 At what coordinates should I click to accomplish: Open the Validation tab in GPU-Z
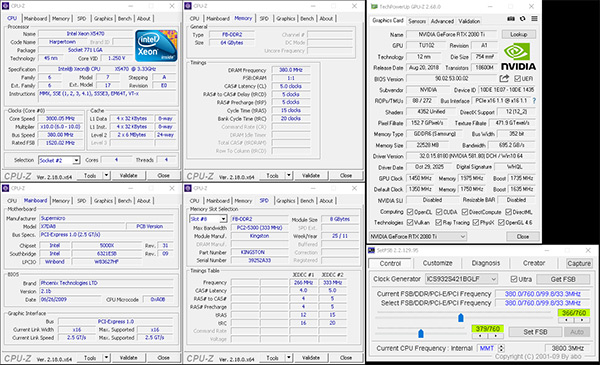coord(469,21)
